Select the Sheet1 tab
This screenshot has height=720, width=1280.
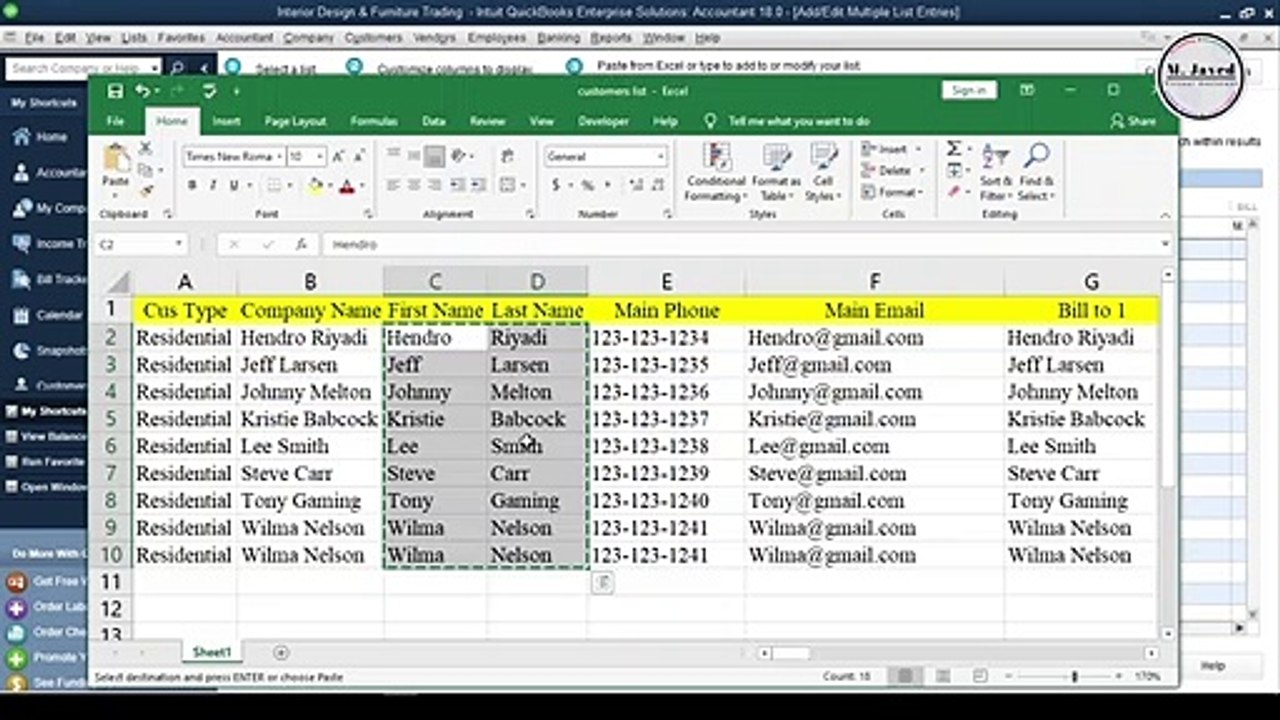[x=212, y=652]
